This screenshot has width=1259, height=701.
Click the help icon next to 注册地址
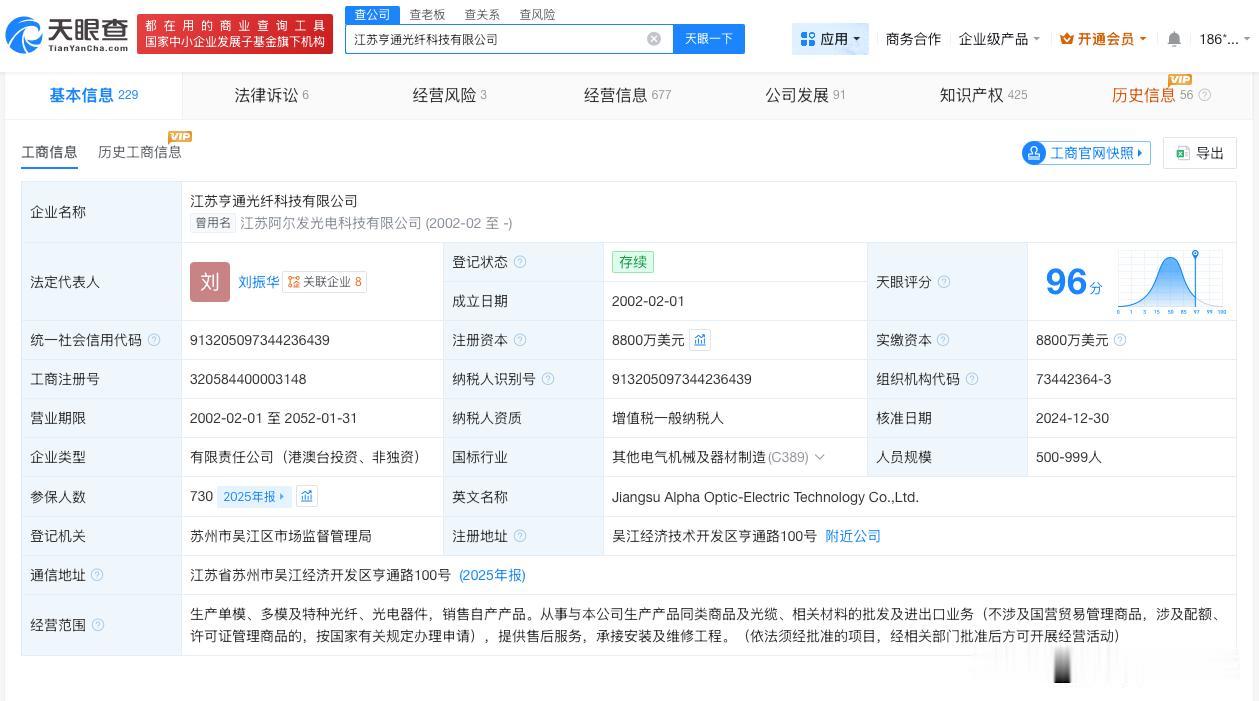pyautogui.click(x=520, y=536)
